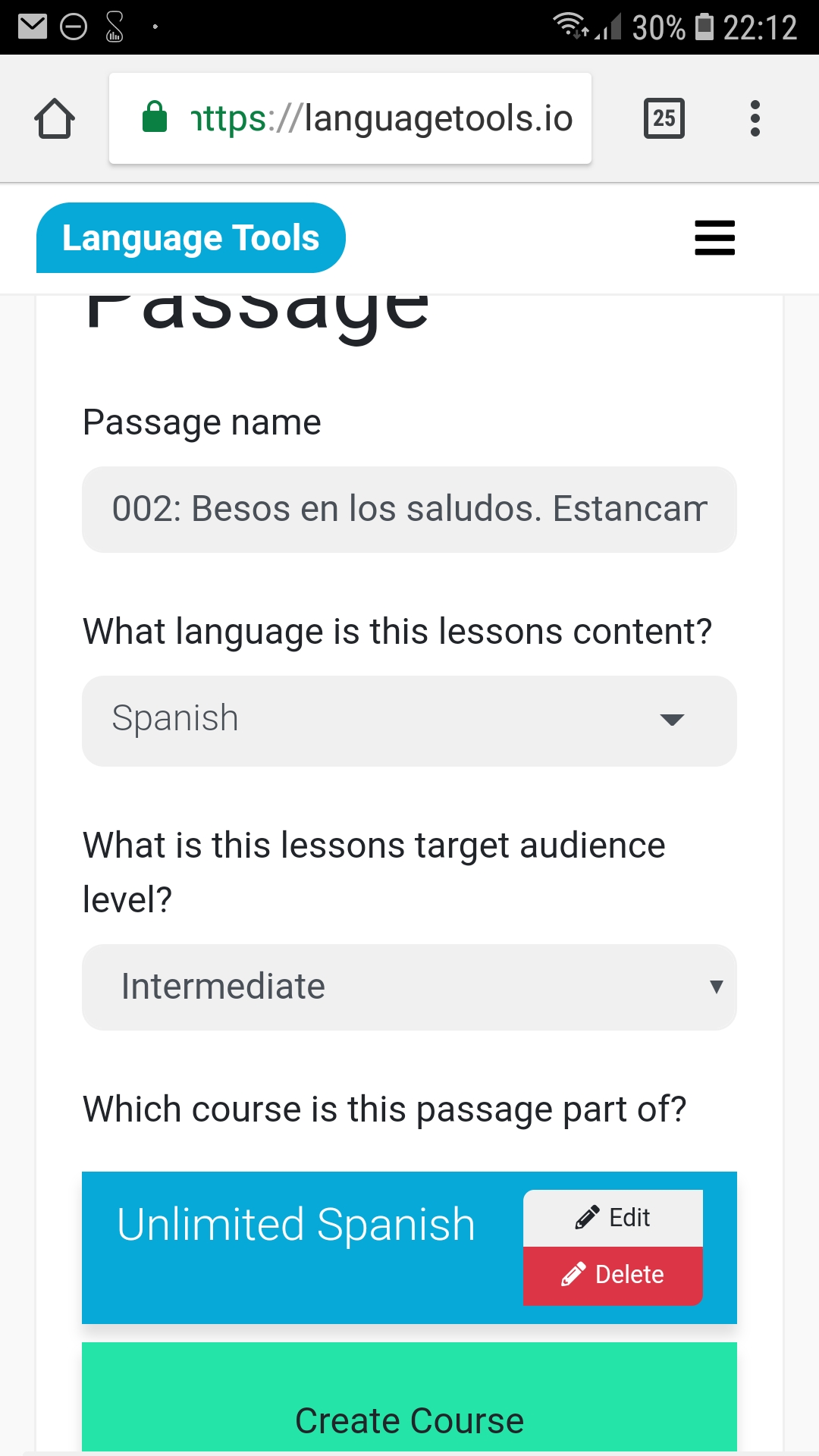Delete the Unlimited Spanish course
Screen dimensions: 819x1456
point(613,1275)
